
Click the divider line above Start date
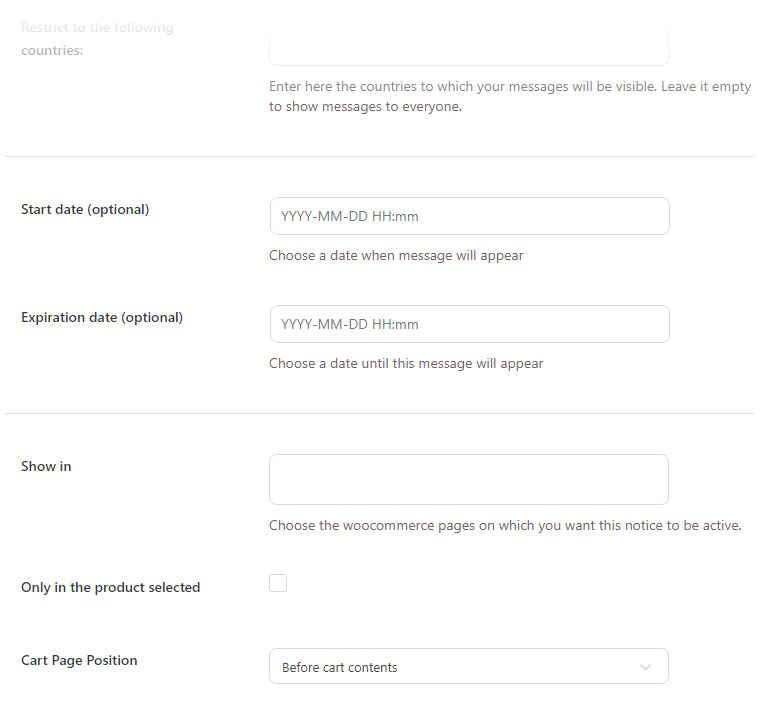[x=380, y=157]
